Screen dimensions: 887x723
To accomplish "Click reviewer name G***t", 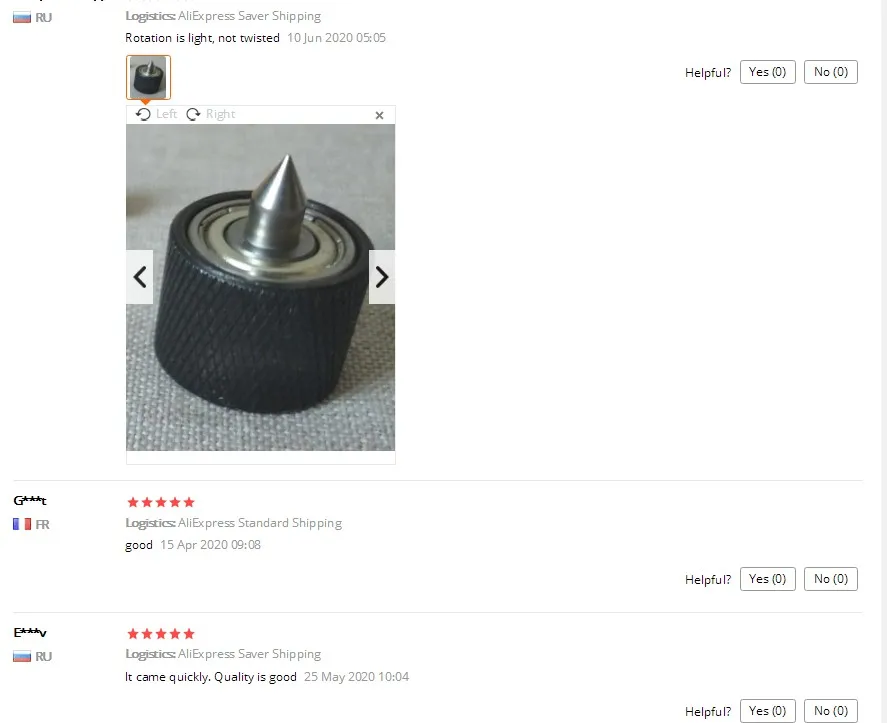I will [x=30, y=501].
